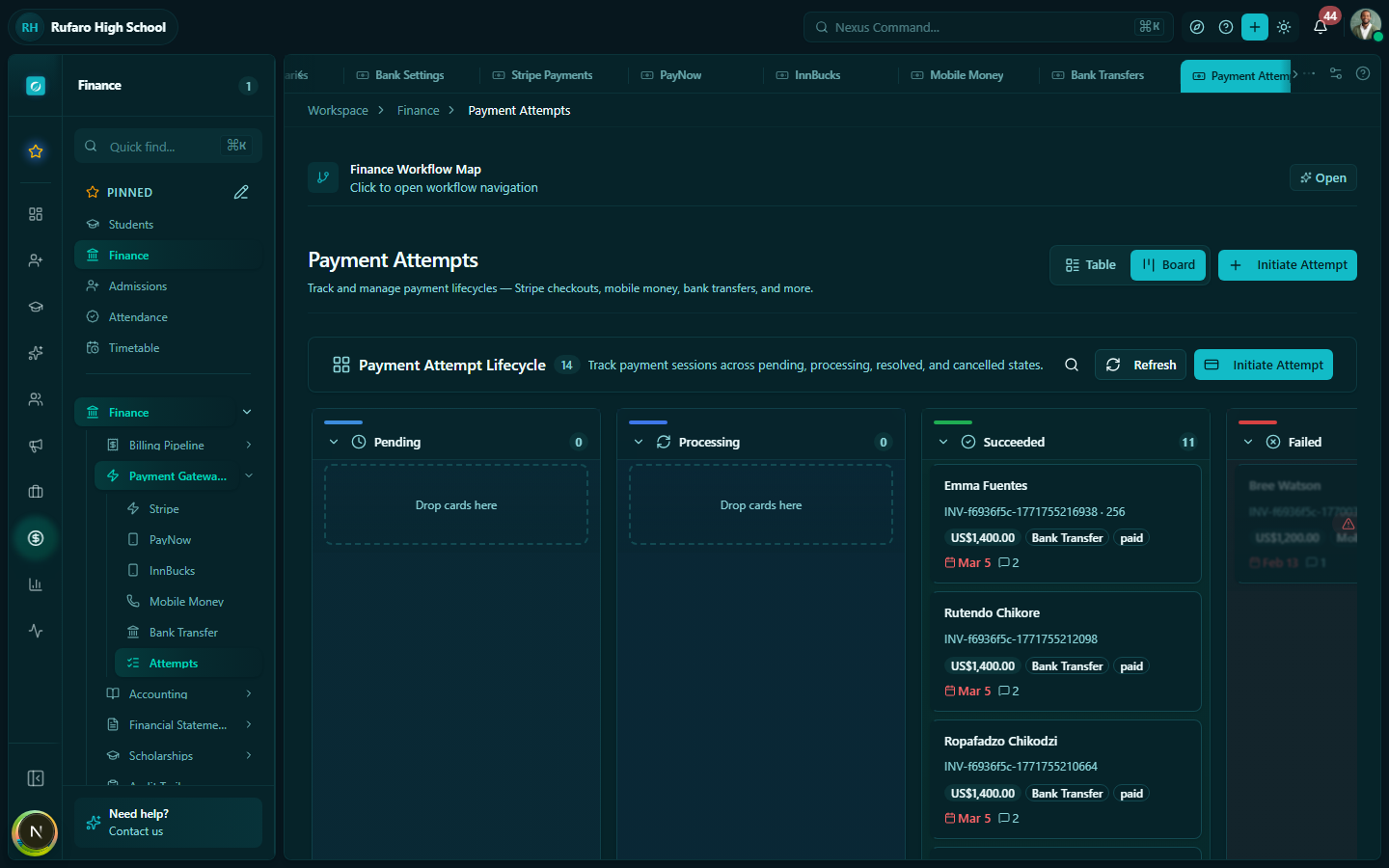The image size is (1389, 868).
Task: Open the bar chart reports icon
Action: pos(36,584)
